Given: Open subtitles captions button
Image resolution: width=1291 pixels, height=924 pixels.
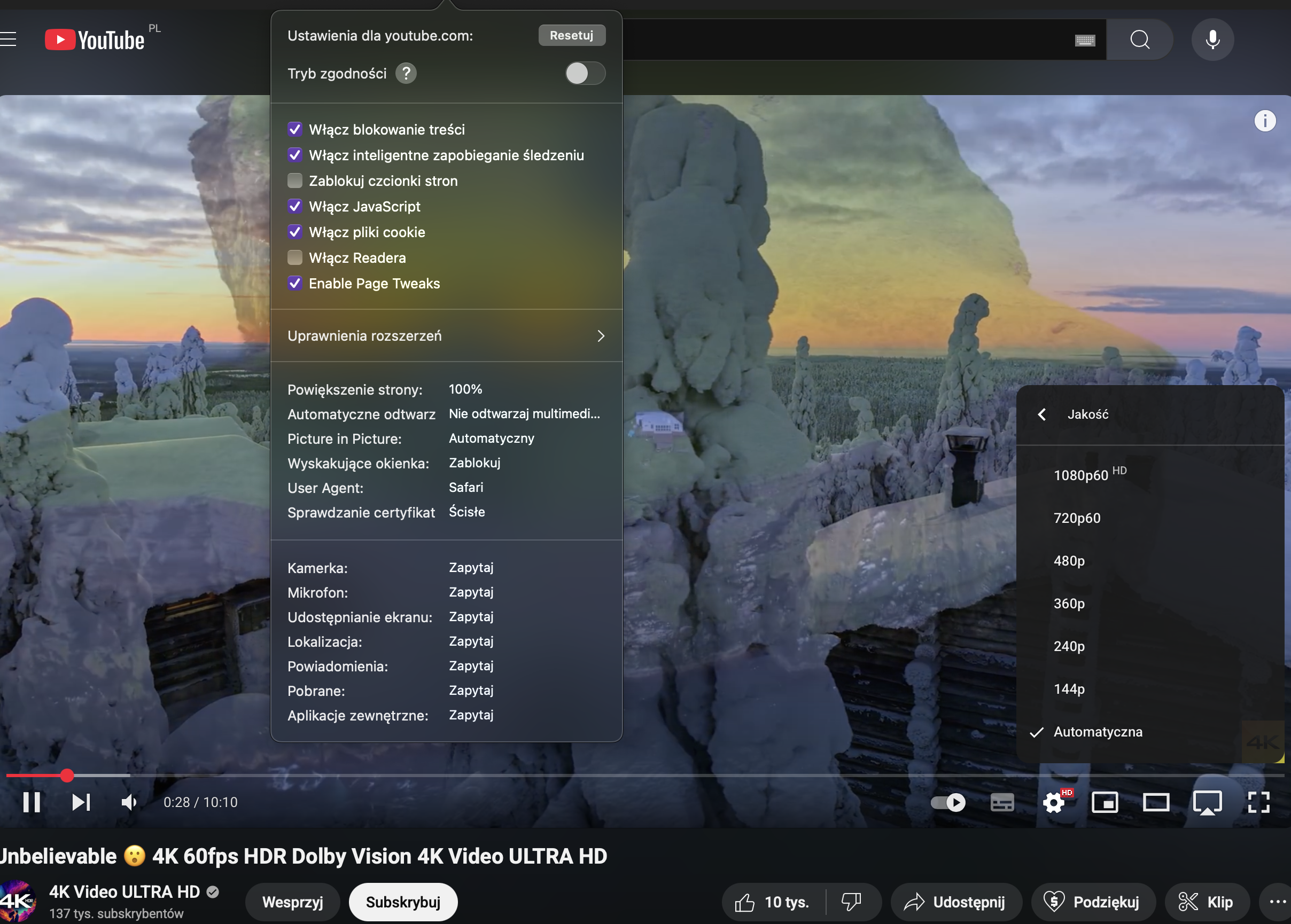Looking at the screenshot, I should tap(1002, 802).
